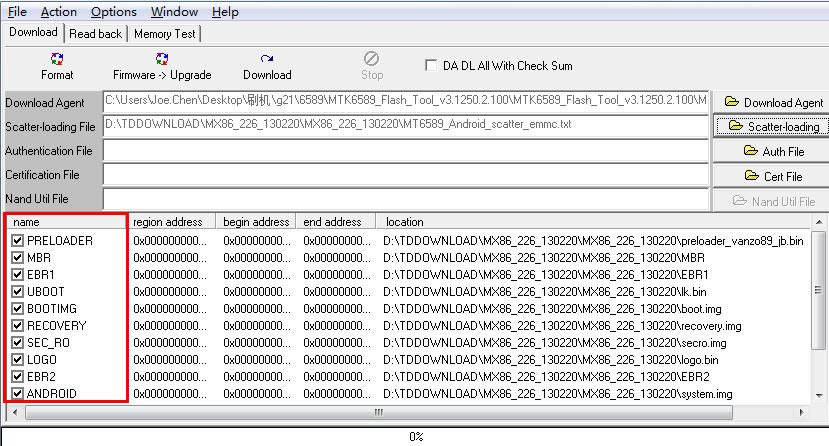Uncheck the PRELOADER partition
Image resolution: width=829 pixels, height=446 pixels.
[x=18, y=241]
